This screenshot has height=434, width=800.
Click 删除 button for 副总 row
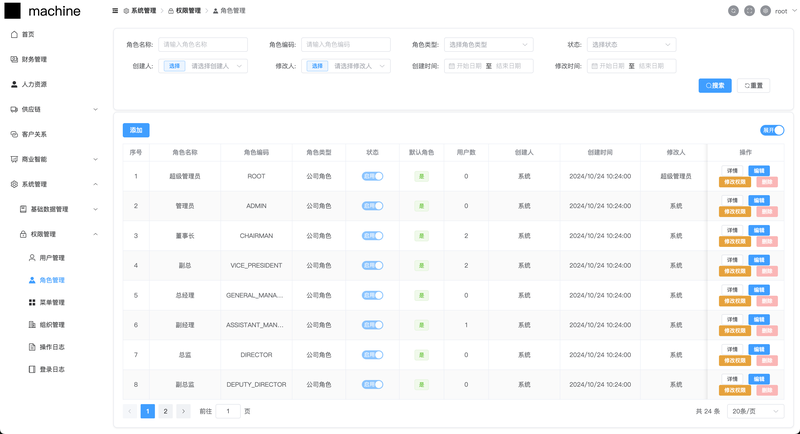pos(766,271)
